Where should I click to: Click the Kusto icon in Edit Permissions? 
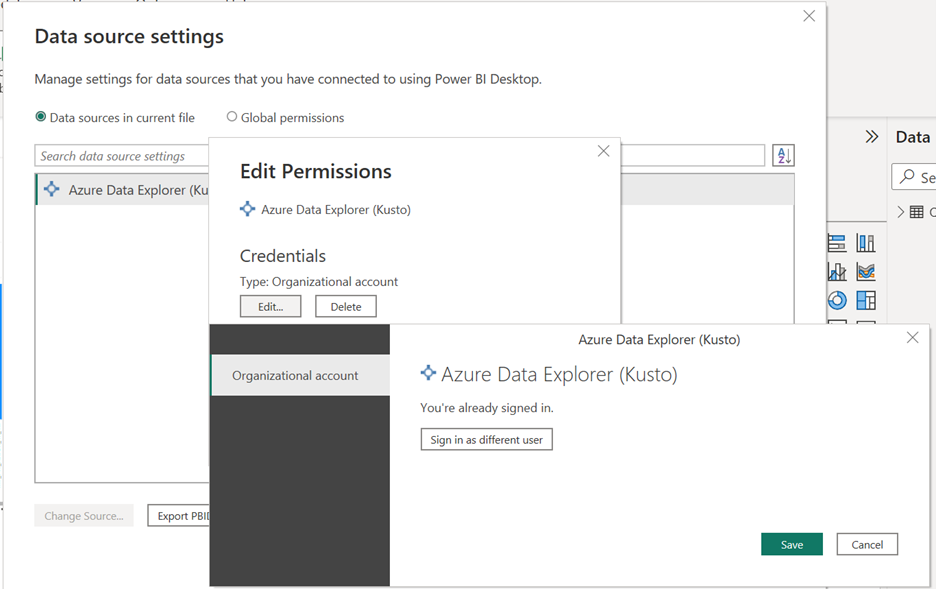(247, 209)
